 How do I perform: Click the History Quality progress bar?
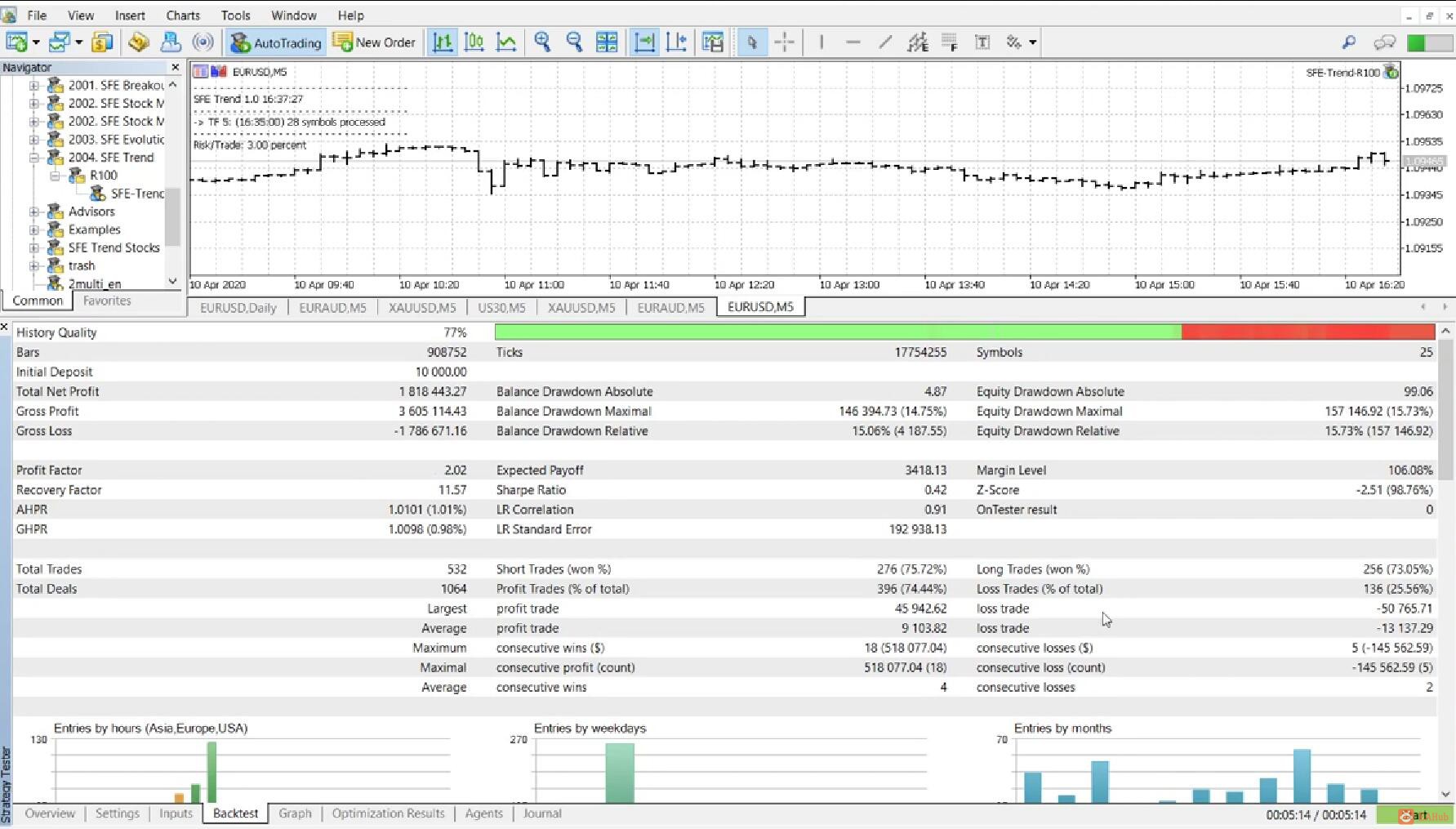pyautogui.click(x=964, y=332)
